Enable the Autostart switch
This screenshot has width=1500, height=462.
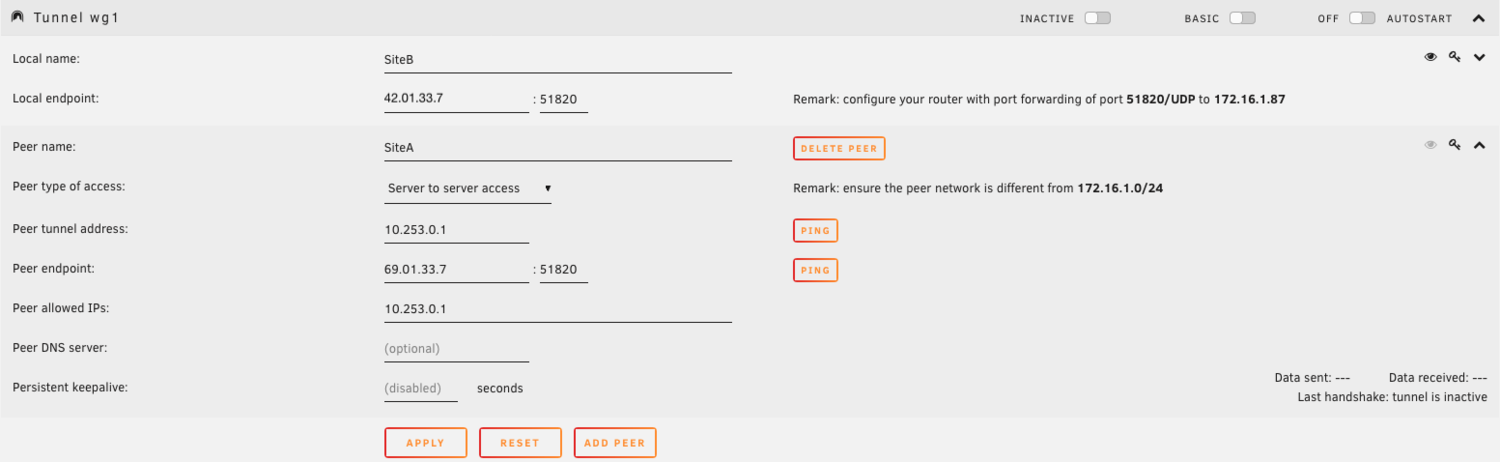[x=1361, y=18]
